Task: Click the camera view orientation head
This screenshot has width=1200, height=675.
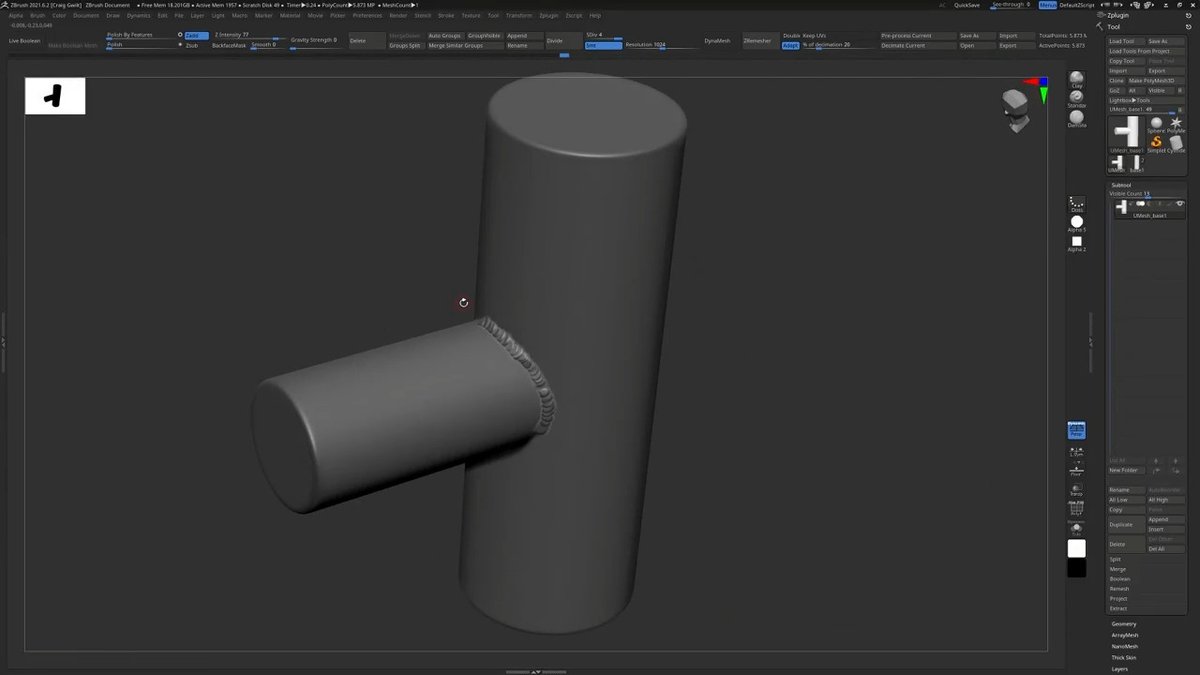Action: (1016, 108)
